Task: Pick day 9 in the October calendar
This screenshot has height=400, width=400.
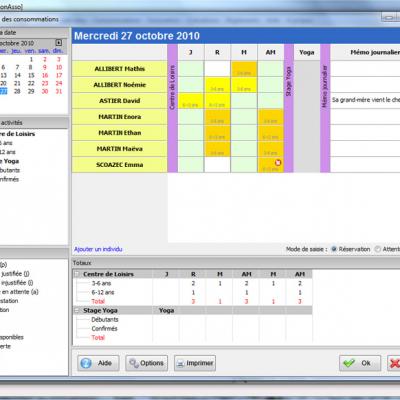Action: (x=45, y=67)
